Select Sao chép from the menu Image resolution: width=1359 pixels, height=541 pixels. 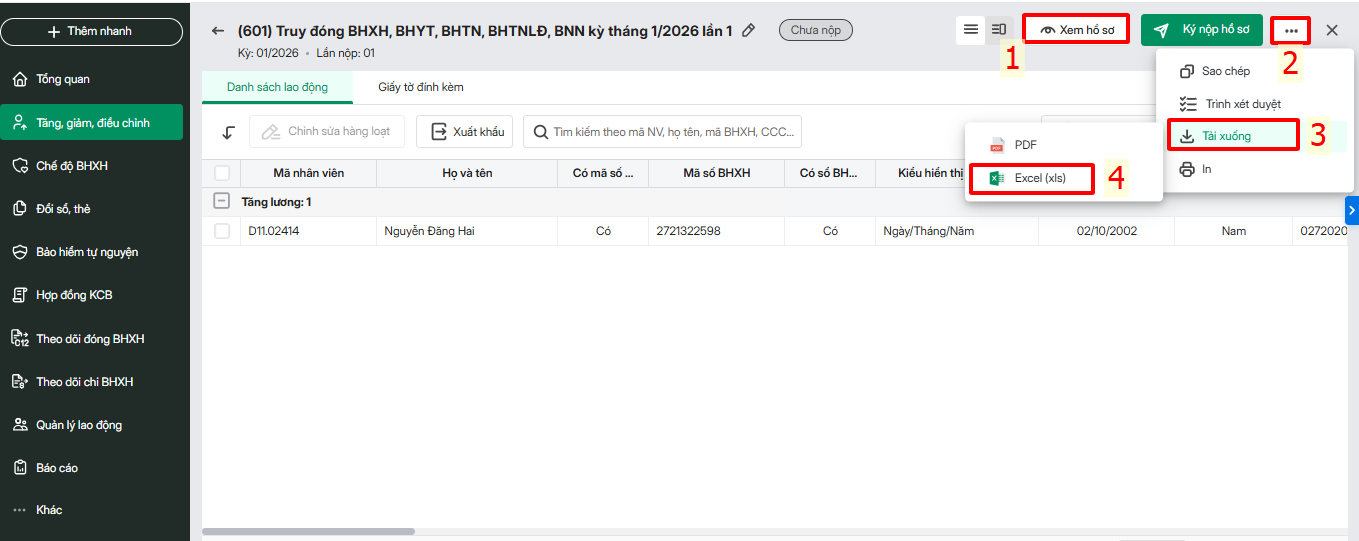coord(1225,71)
